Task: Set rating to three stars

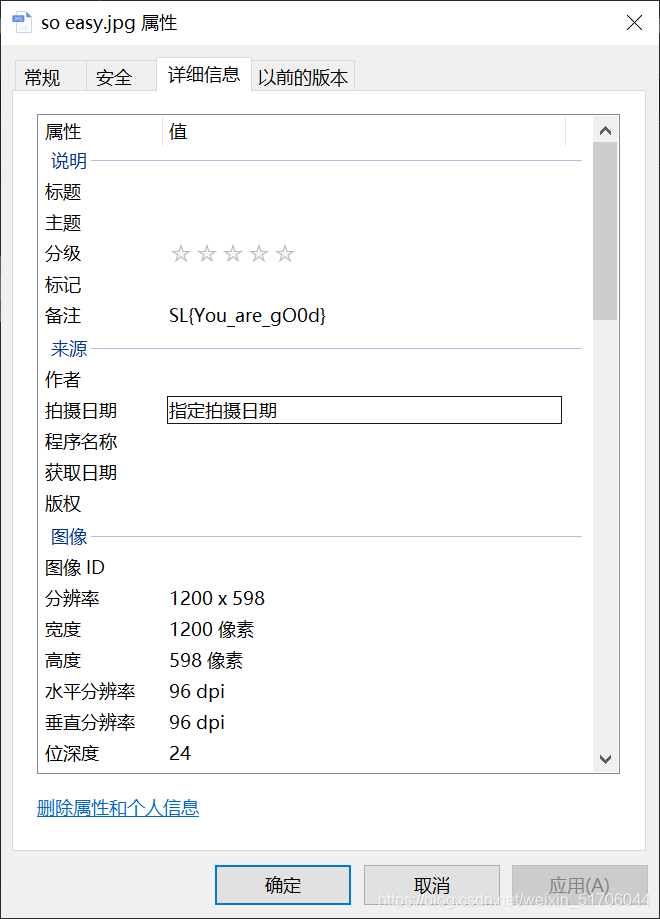Action: pyautogui.click(x=233, y=254)
